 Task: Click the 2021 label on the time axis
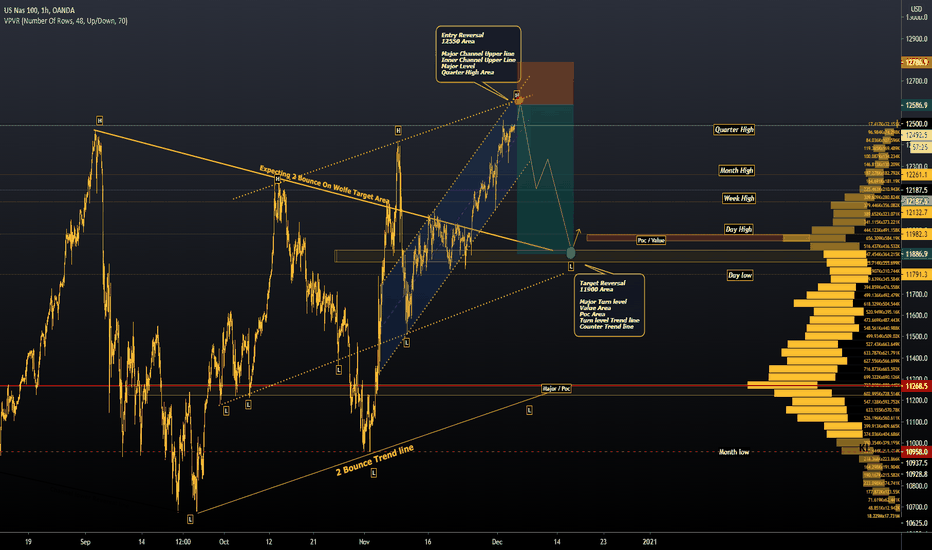[650, 542]
